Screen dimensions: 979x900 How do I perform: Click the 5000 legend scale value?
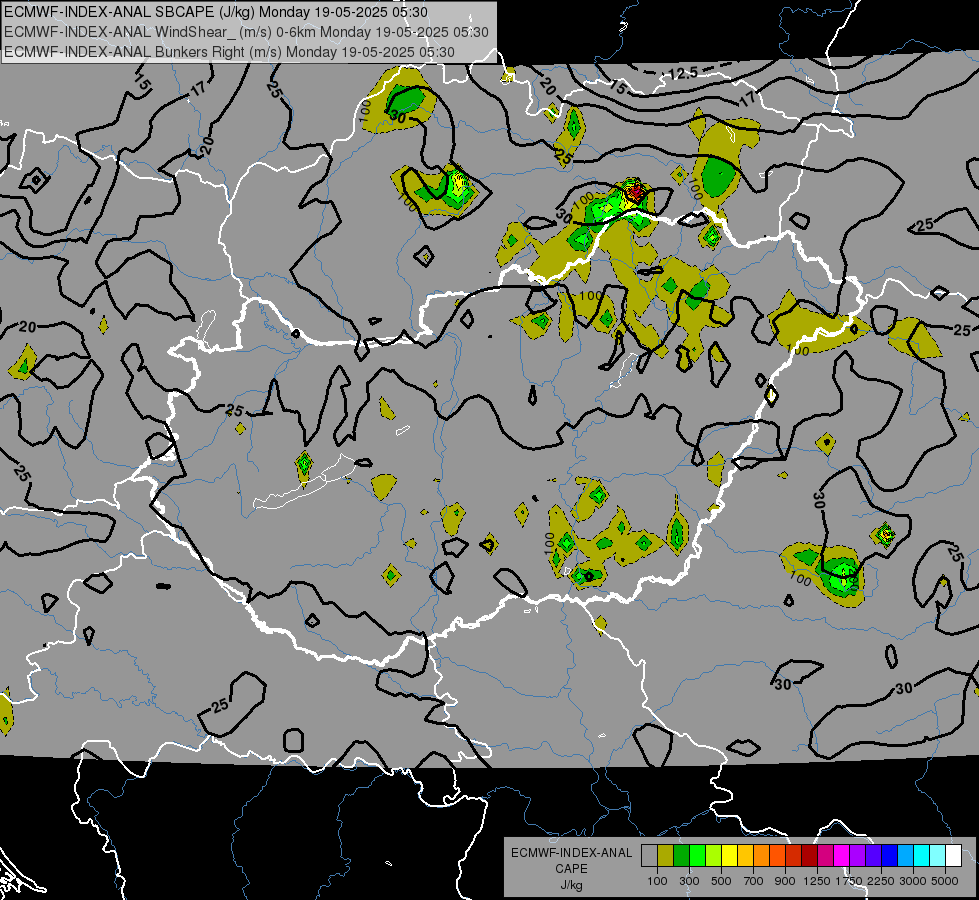tap(945, 881)
